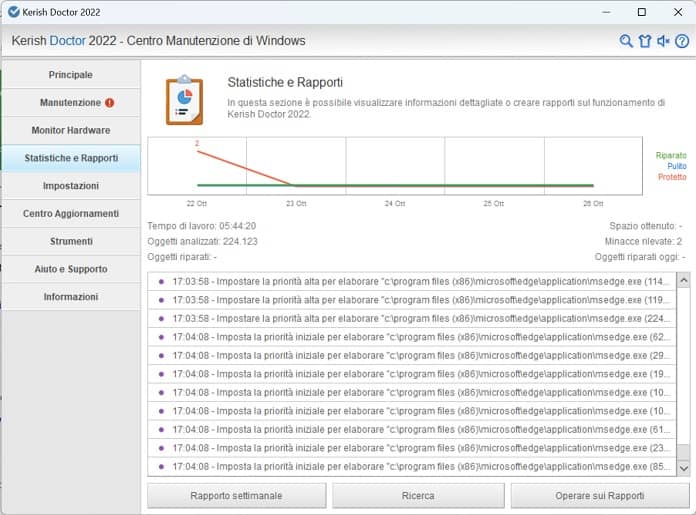Click the Ricerca button
Viewport: 696px width, 515px height.
[418, 495]
